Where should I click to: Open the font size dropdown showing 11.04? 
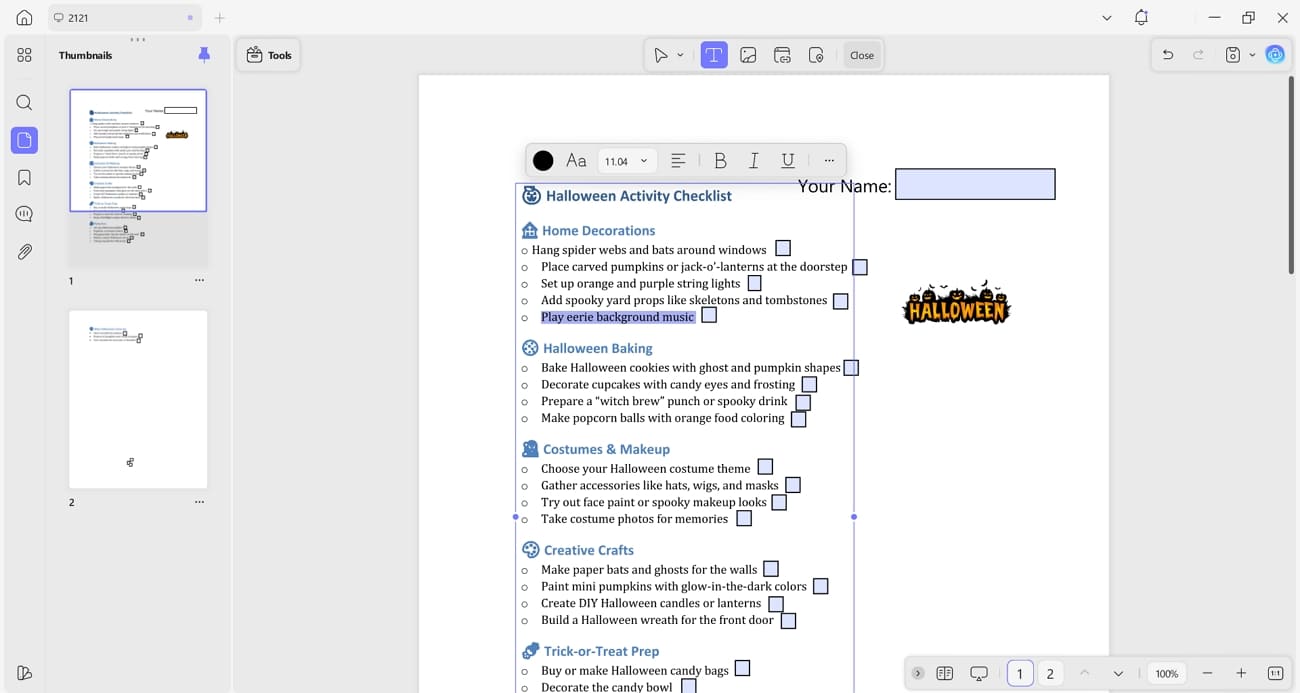pyautogui.click(x=626, y=160)
